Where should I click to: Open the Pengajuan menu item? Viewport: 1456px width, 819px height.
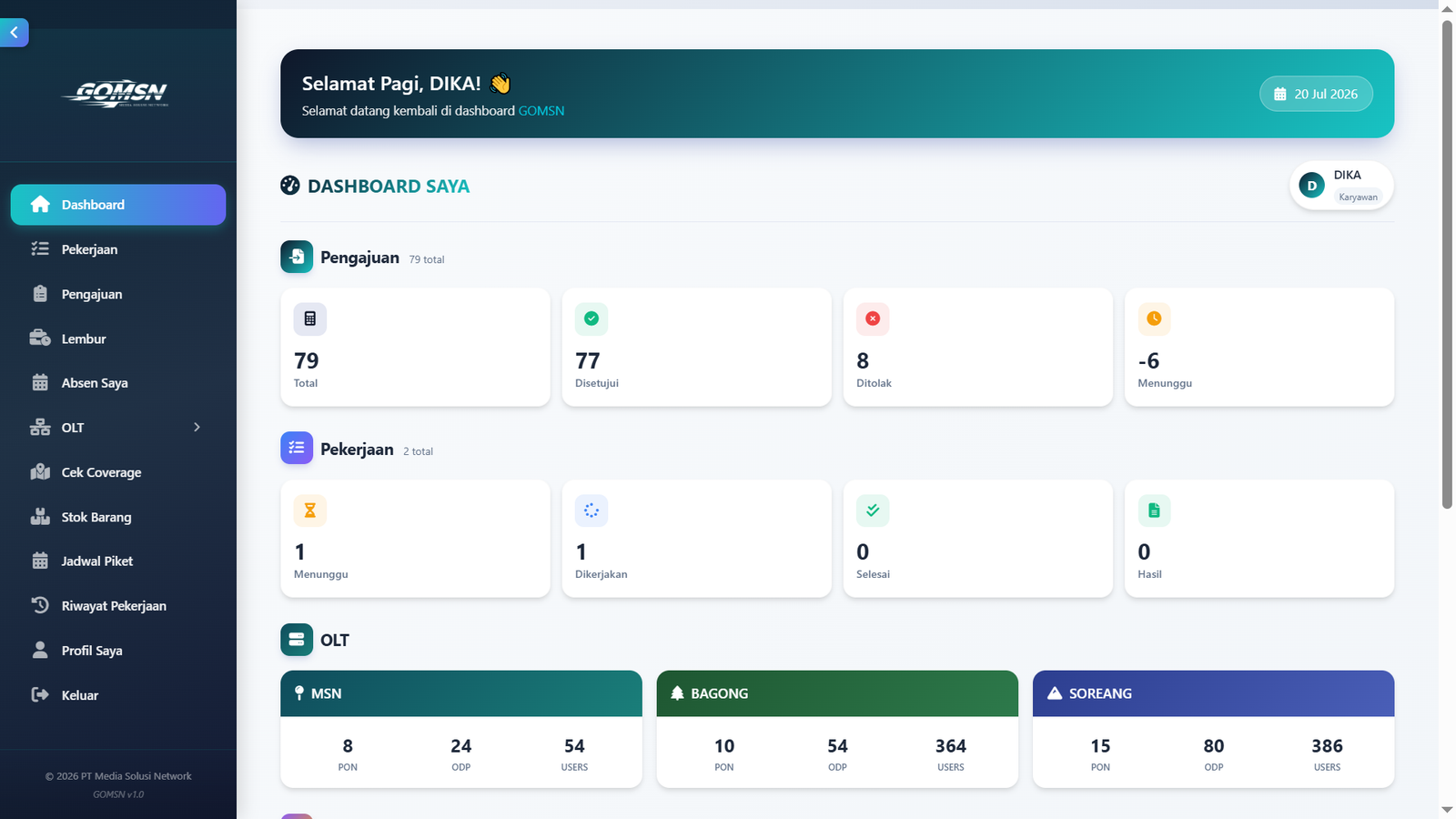(118, 294)
